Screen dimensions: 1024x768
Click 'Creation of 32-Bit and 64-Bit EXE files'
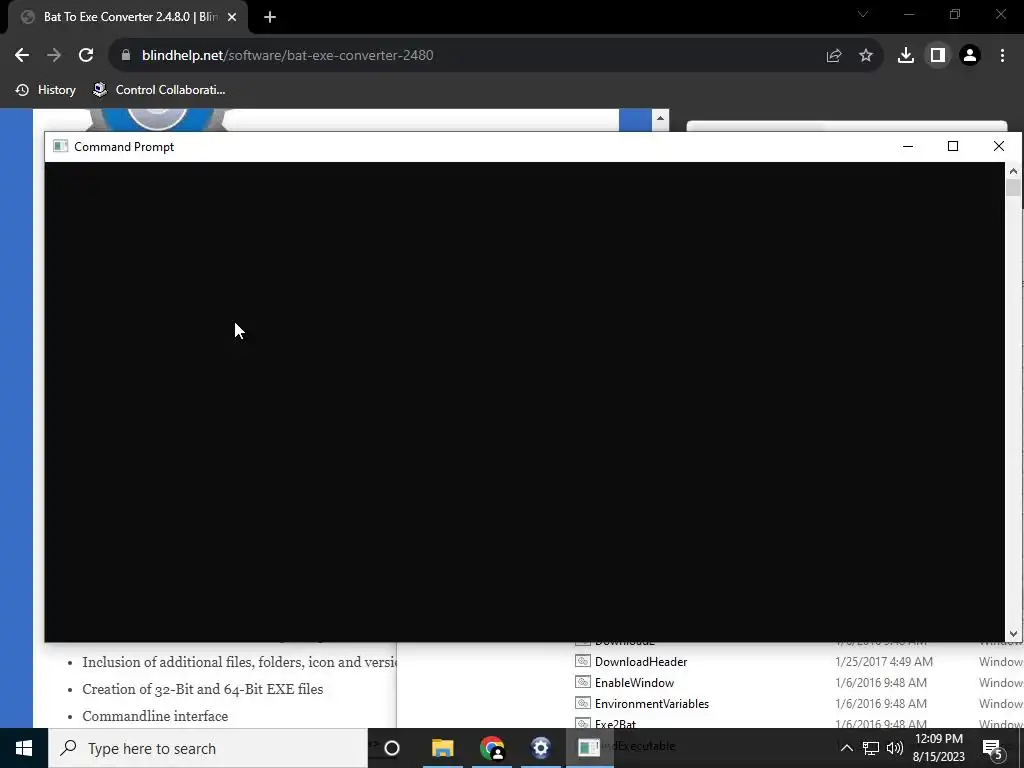click(x=202, y=689)
